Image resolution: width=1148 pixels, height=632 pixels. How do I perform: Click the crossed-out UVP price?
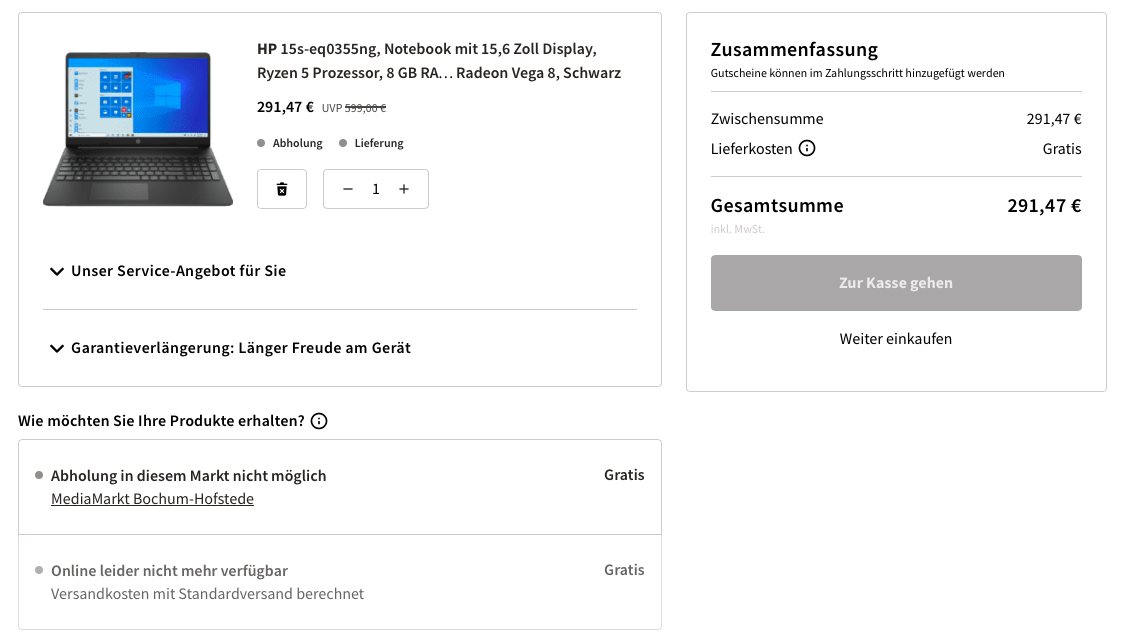tap(366, 108)
